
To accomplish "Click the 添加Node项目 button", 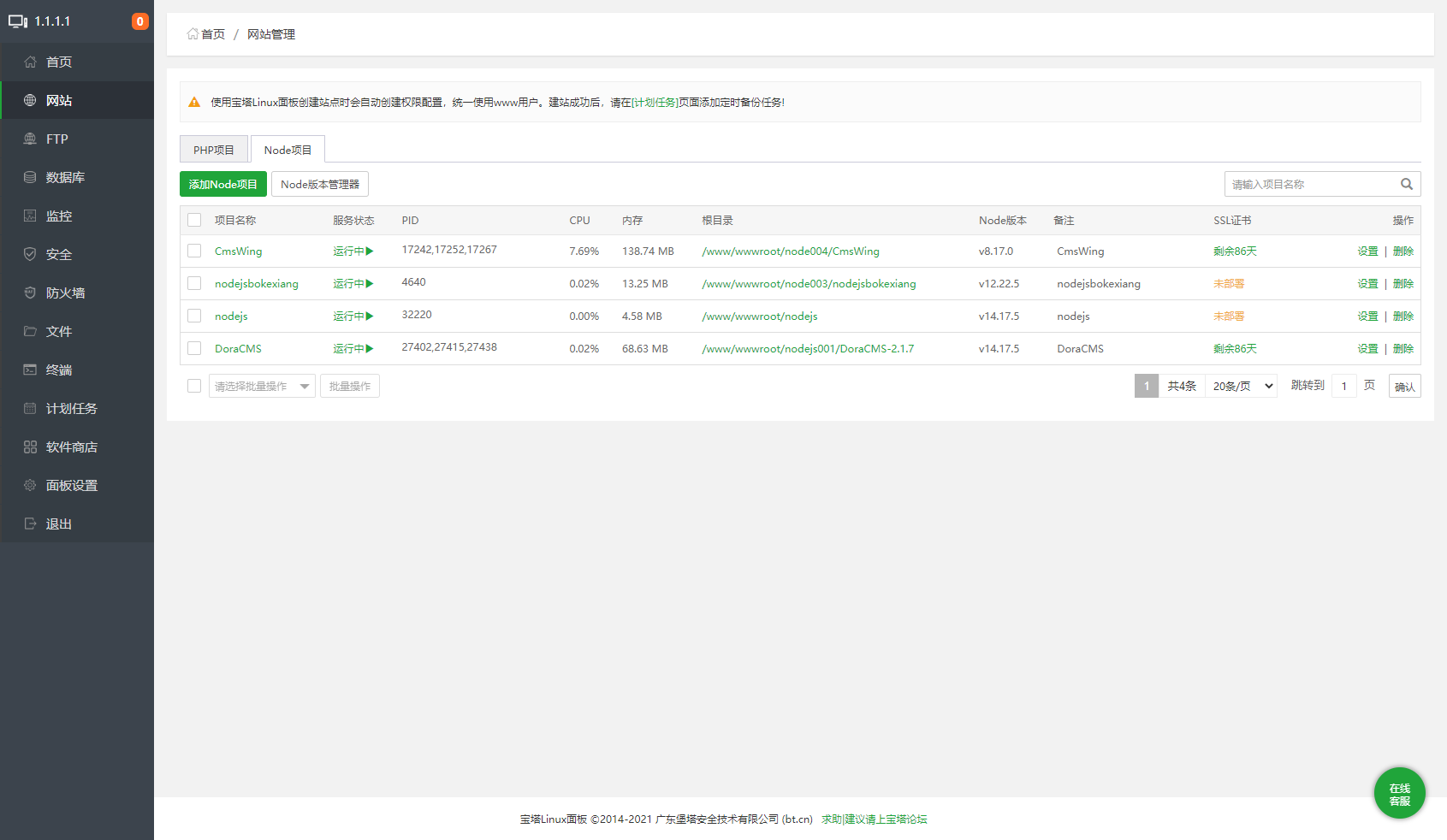I will coord(223,184).
